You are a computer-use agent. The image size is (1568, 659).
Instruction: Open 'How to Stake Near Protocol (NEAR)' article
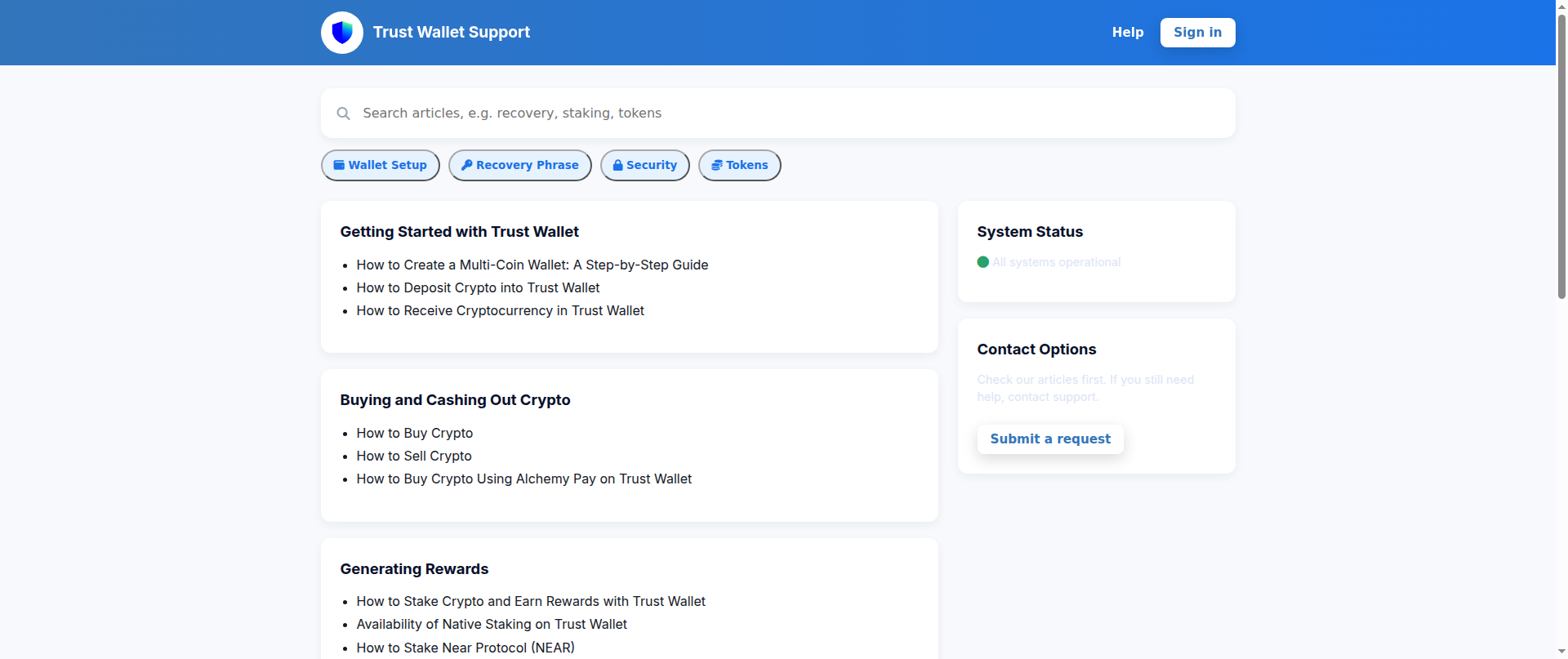coord(465,648)
